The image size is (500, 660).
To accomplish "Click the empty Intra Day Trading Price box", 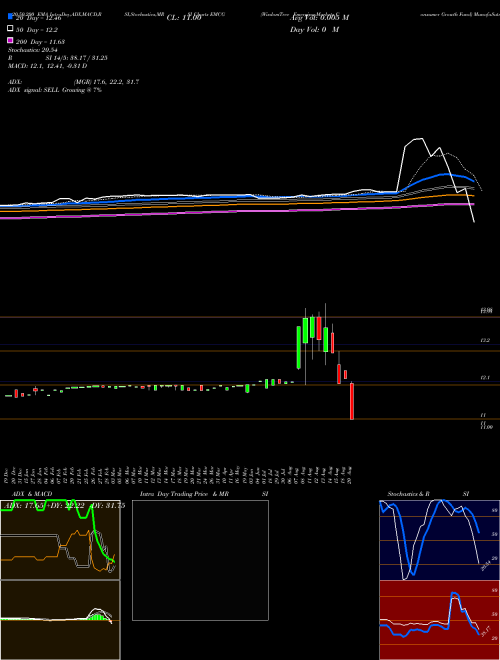I will point(200,560).
